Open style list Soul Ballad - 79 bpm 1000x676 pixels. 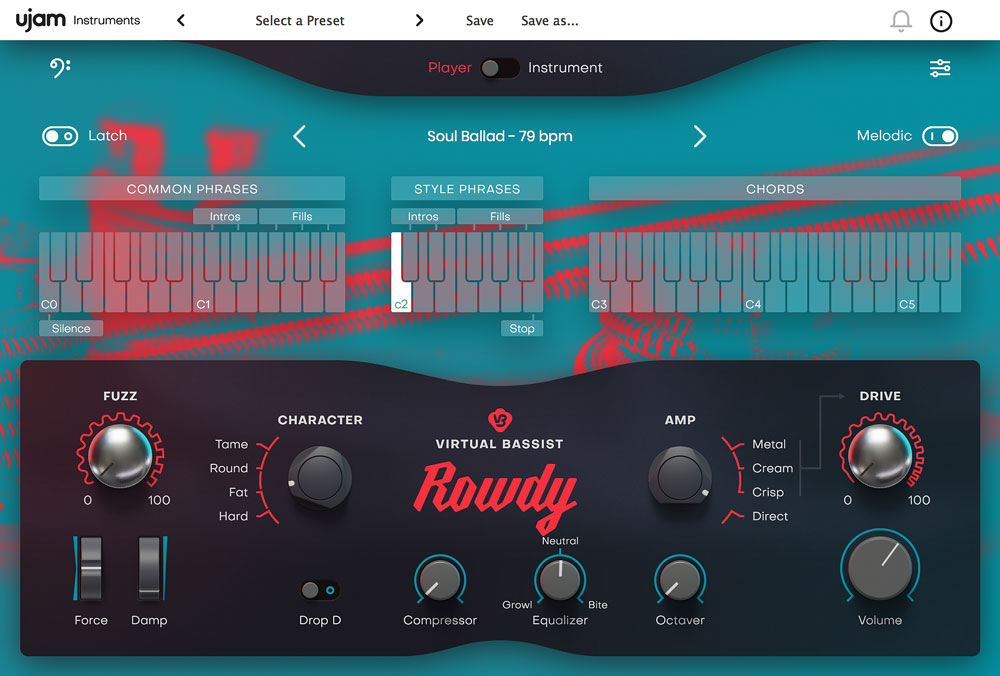click(x=500, y=136)
